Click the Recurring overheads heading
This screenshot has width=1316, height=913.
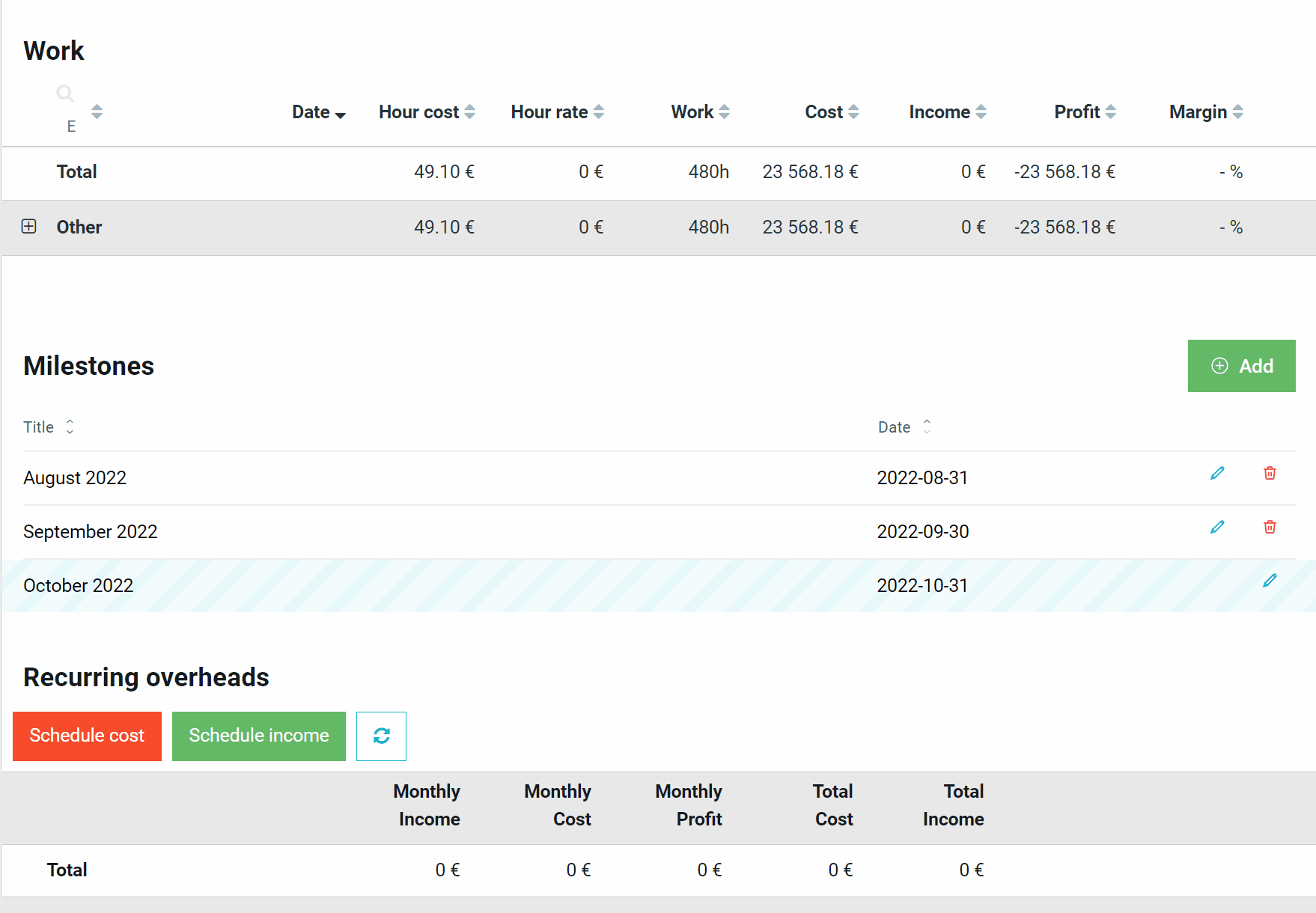pos(147,677)
